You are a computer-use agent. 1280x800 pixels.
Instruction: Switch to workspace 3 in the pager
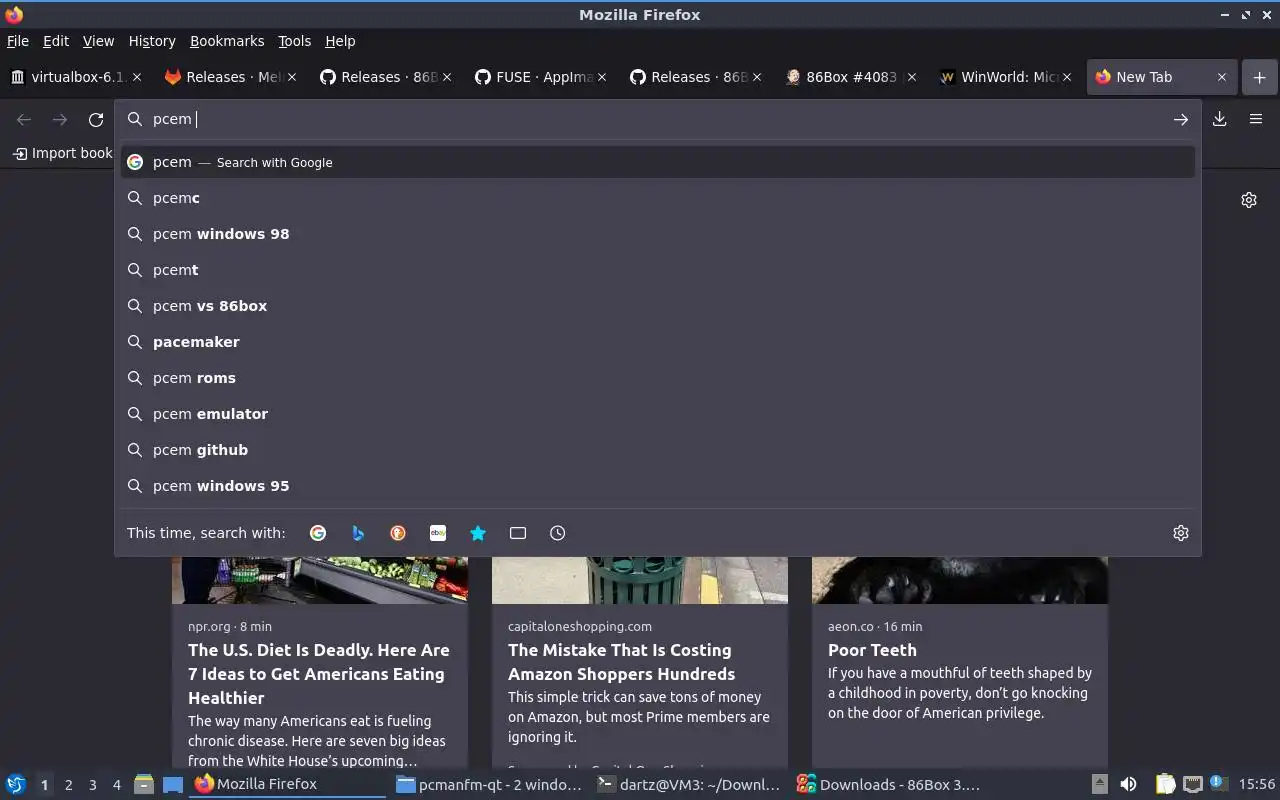[x=92, y=785]
